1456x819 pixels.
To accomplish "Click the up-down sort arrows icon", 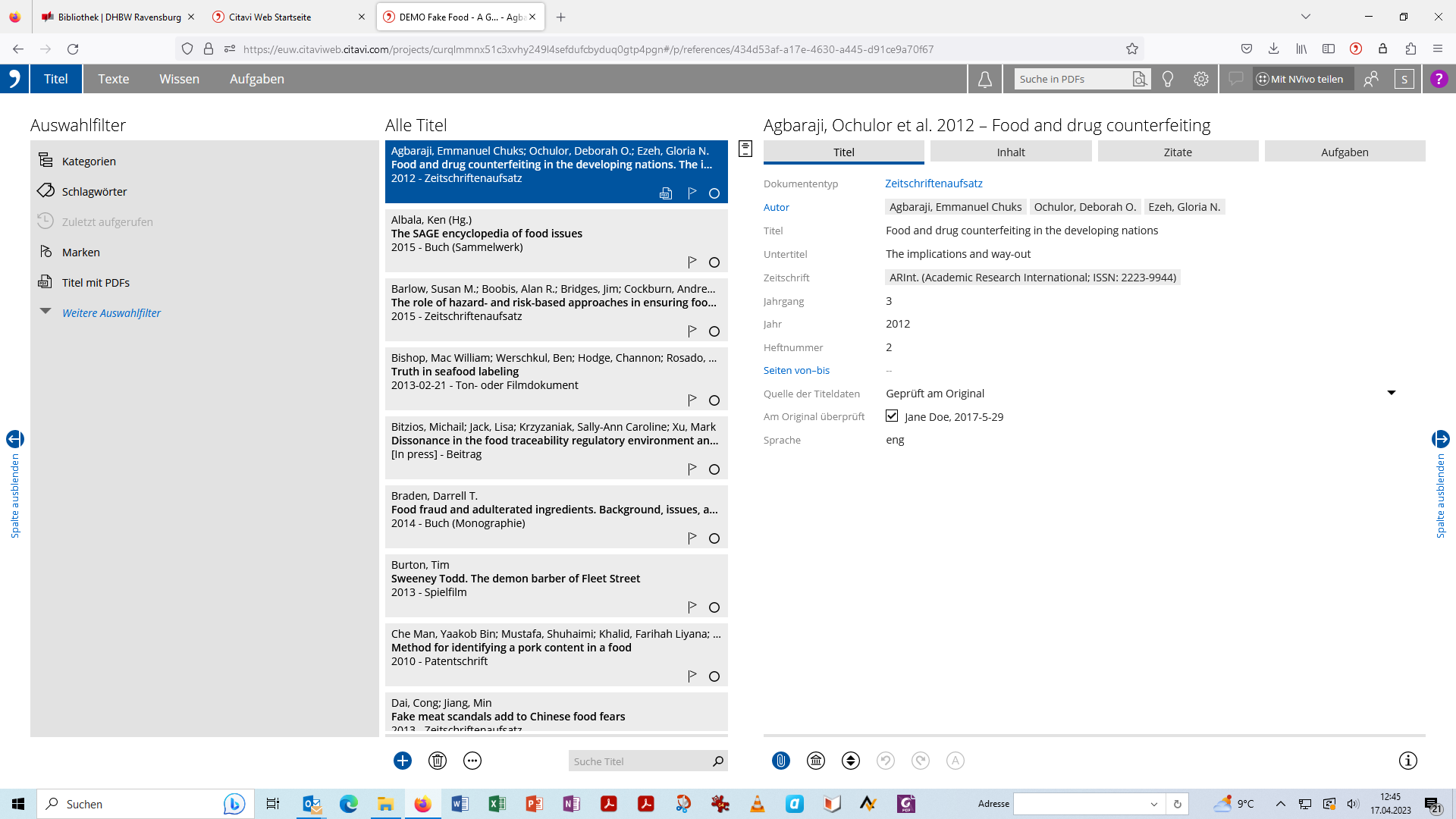I will pyautogui.click(x=851, y=761).
